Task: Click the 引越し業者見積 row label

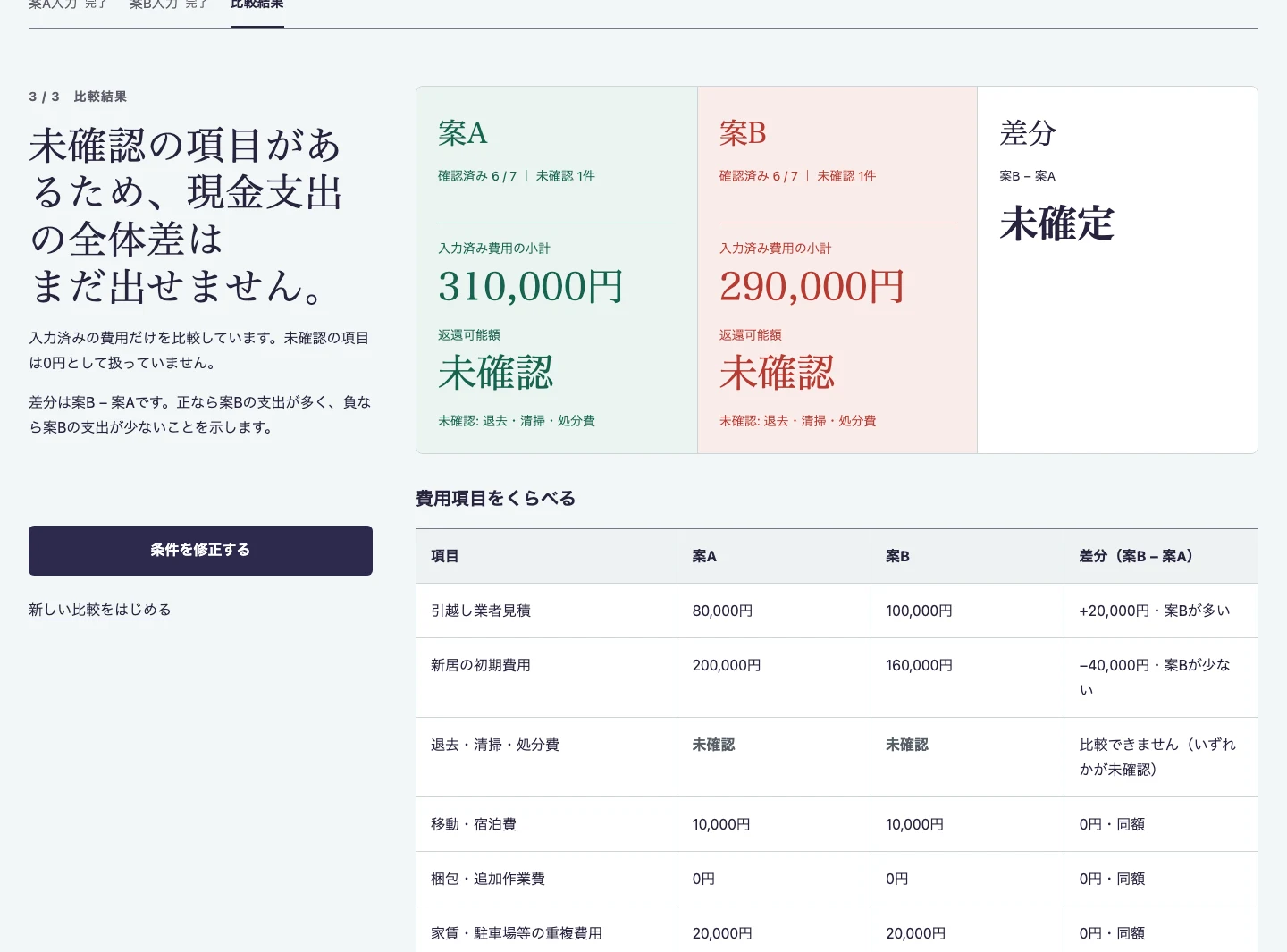Action: 481,611
